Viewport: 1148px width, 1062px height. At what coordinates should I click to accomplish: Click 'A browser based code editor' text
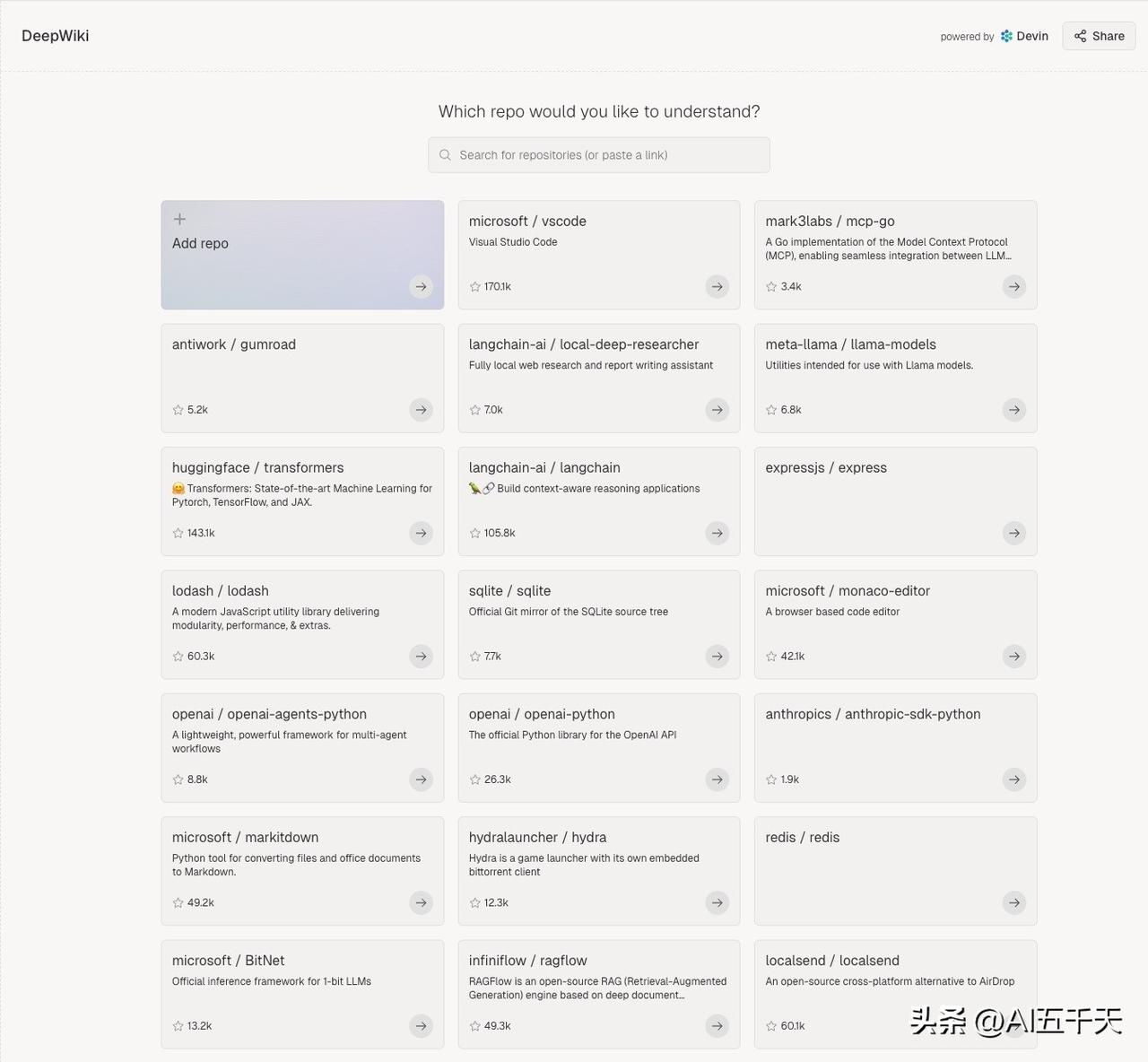point(832,612)
